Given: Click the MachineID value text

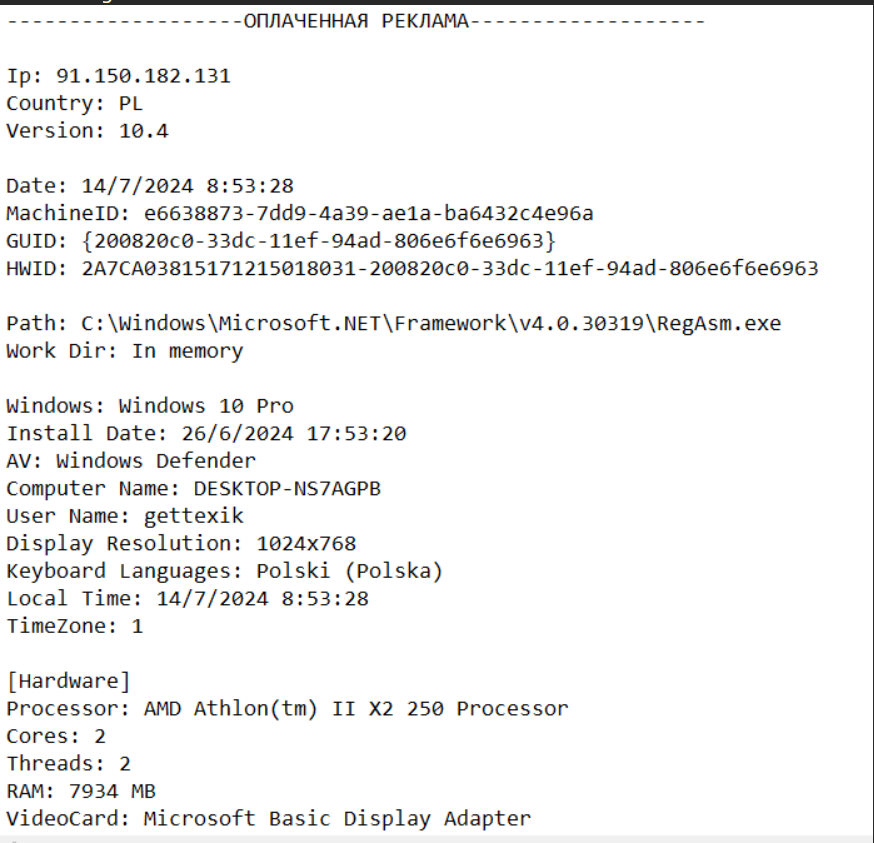Looking at the screenshot, I should coord(368,213).
